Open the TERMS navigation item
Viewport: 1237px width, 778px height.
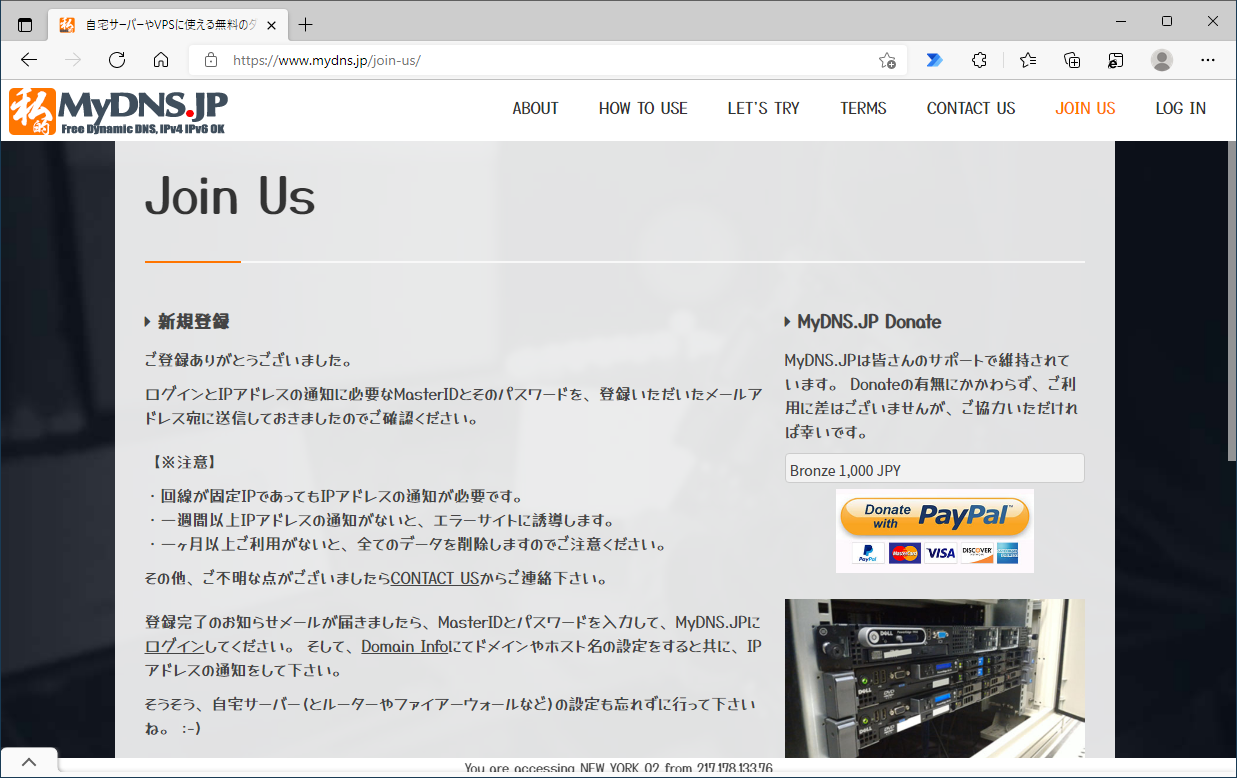pos(862,108)
